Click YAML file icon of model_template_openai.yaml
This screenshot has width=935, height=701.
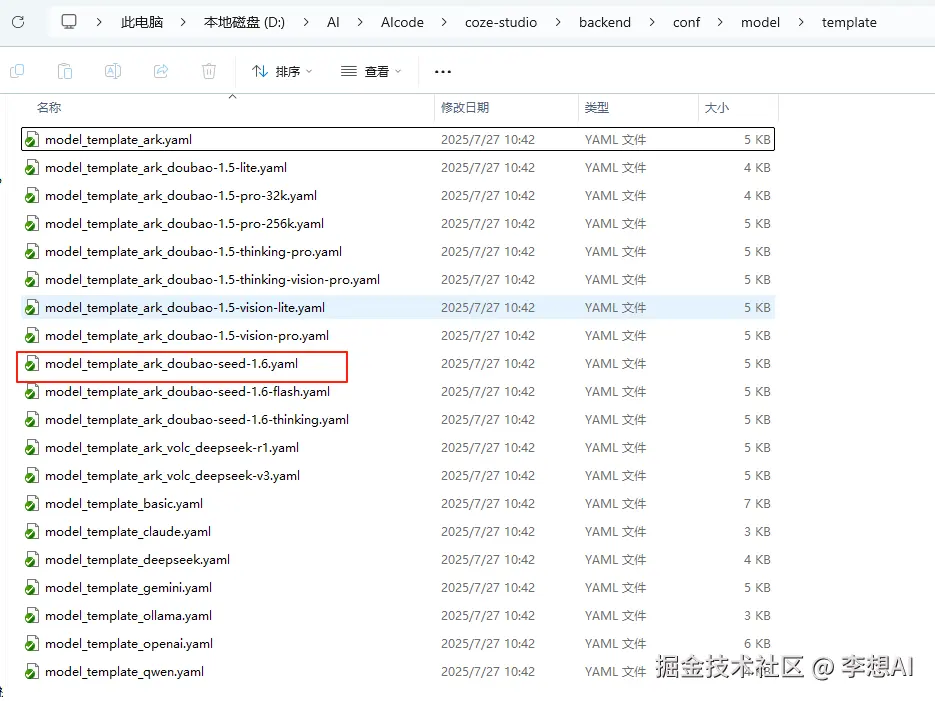[x=32, y=644]
